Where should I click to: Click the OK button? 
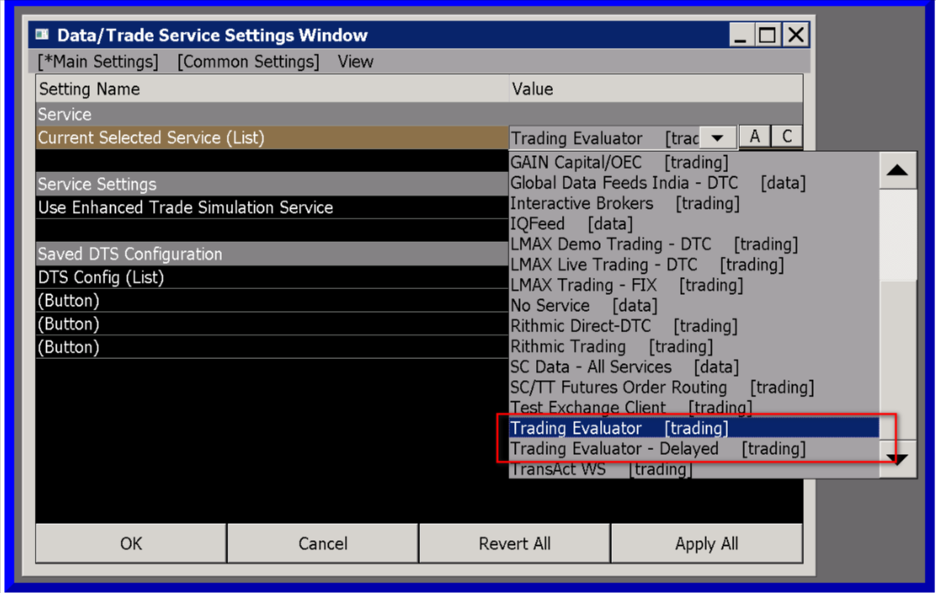[x=131, y=543]
